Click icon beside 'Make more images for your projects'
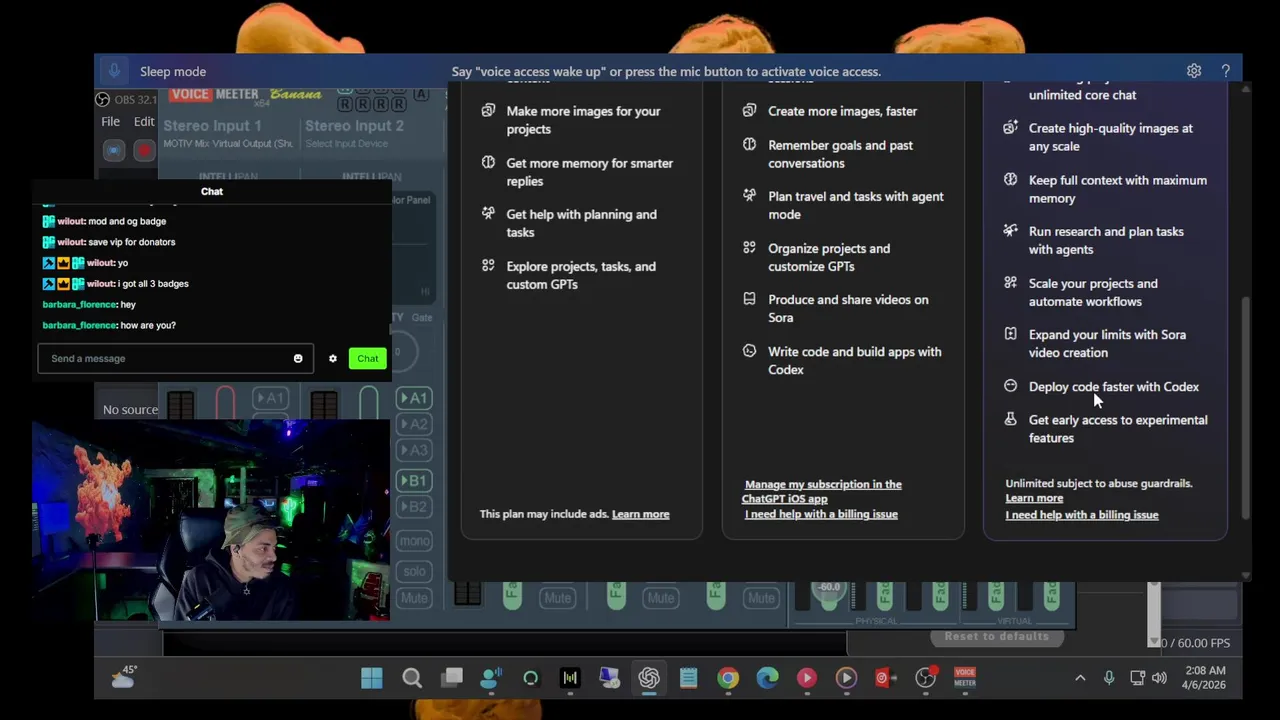1280x720 pixels. pos(488,111)
